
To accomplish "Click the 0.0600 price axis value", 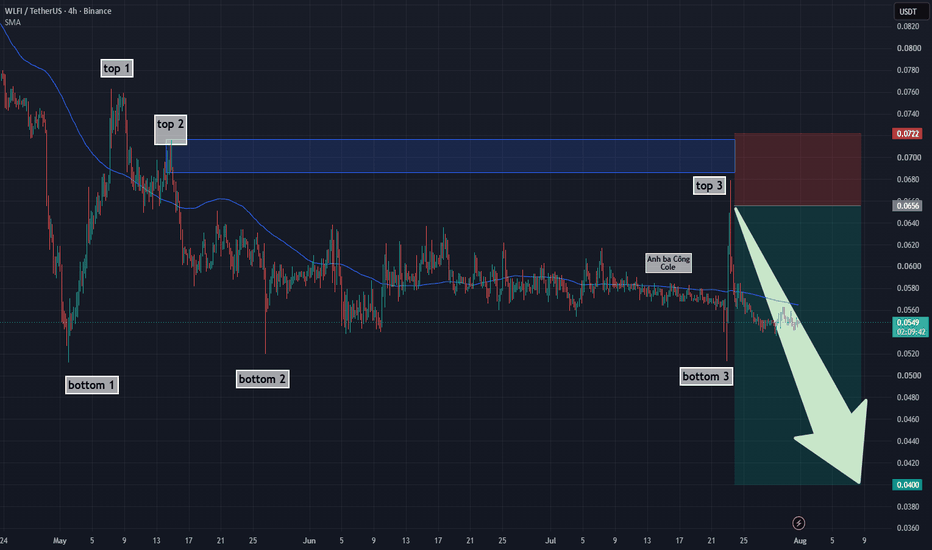I will click(x=908, y=266).
